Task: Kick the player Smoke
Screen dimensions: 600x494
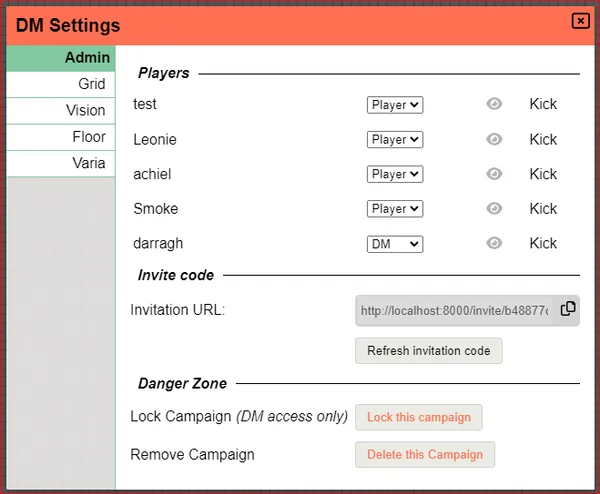Action: (543, 209)
